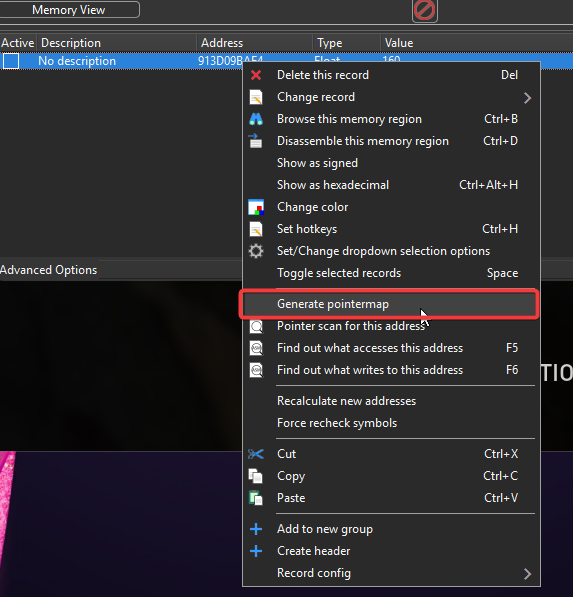Screen dimensions: 573x597
Task: Expand the Record config submenu arrow
Action: pos(527,574)
